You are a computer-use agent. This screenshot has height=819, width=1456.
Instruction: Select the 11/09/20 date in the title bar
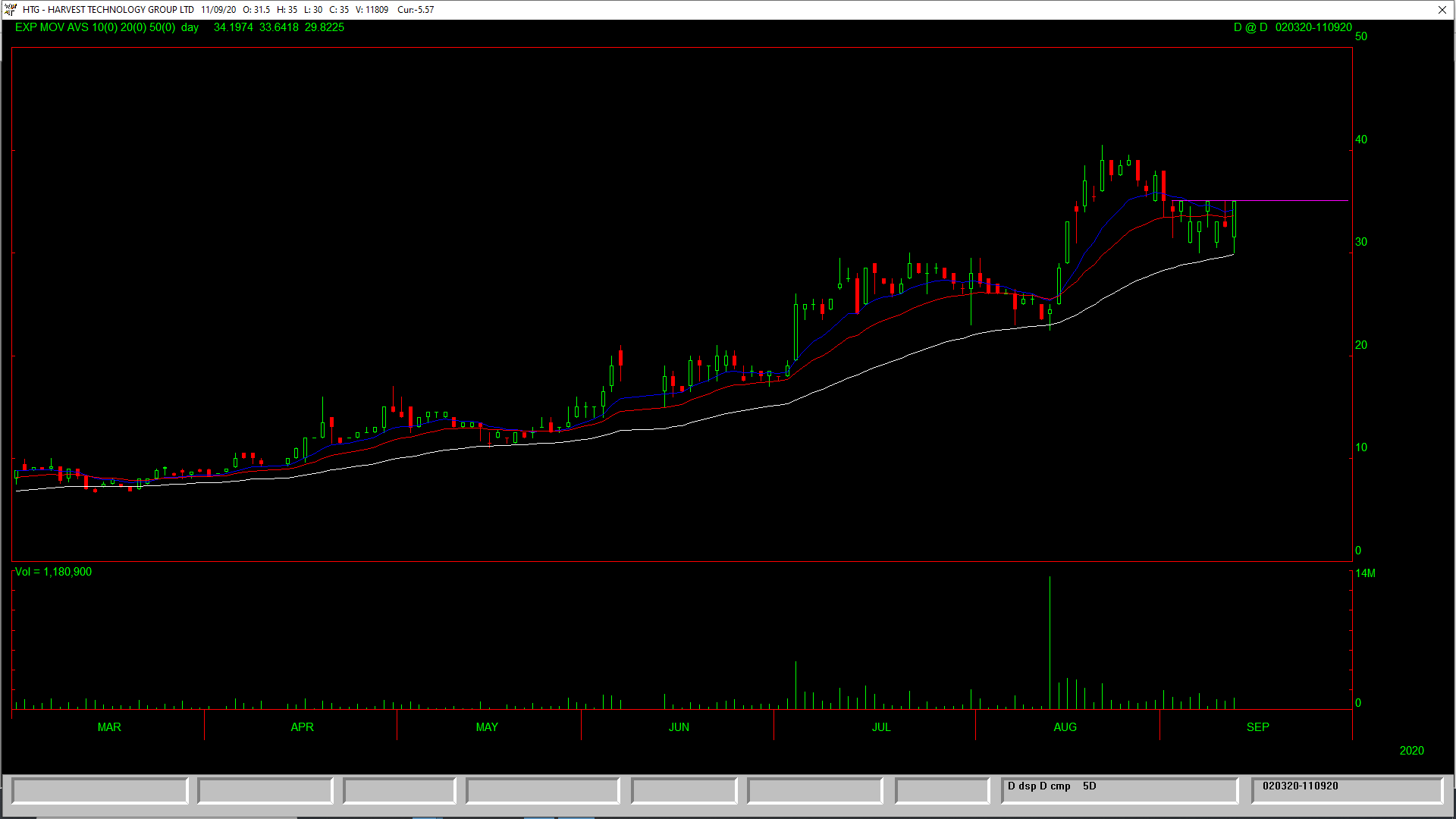218,10
